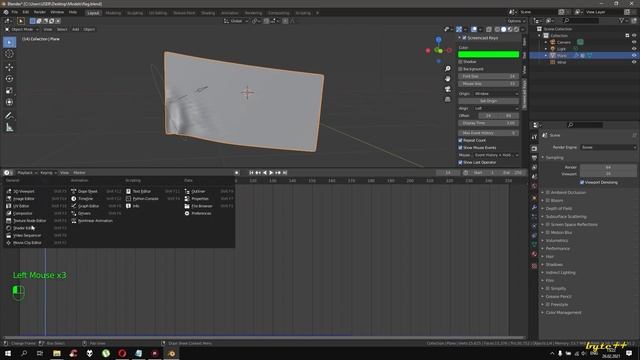This screenshot has width=640, height=360.
Task: Choose Image Editor from editor menu
Action: tap(36, 199)
